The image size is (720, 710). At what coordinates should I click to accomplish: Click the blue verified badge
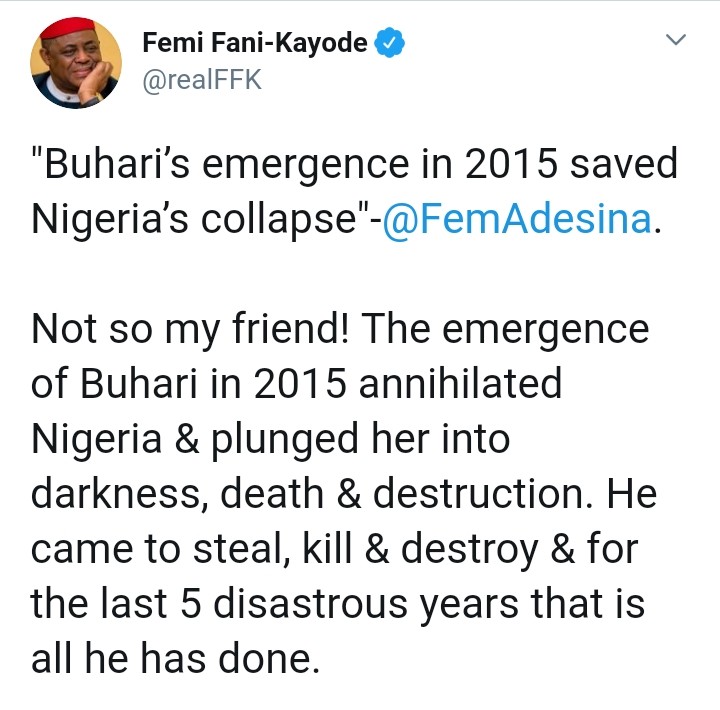click(x=388, y=43)
